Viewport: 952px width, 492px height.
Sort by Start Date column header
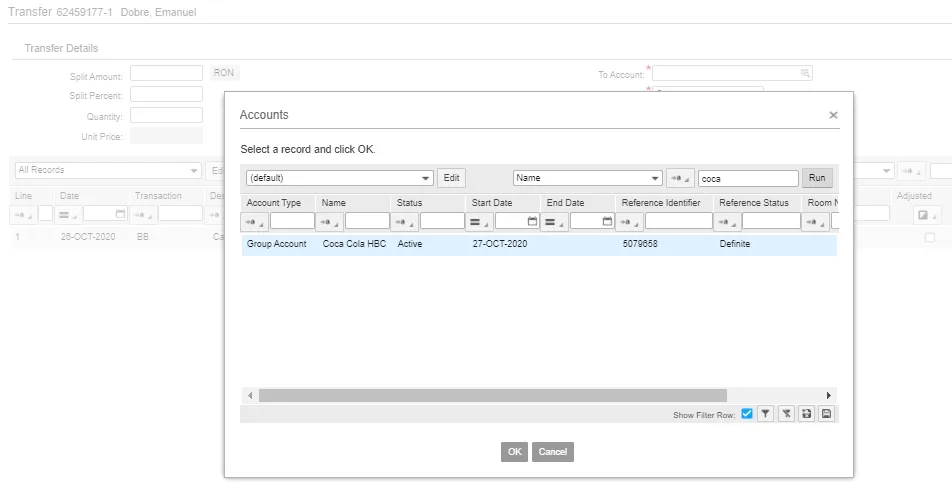(x=492, y=203)
